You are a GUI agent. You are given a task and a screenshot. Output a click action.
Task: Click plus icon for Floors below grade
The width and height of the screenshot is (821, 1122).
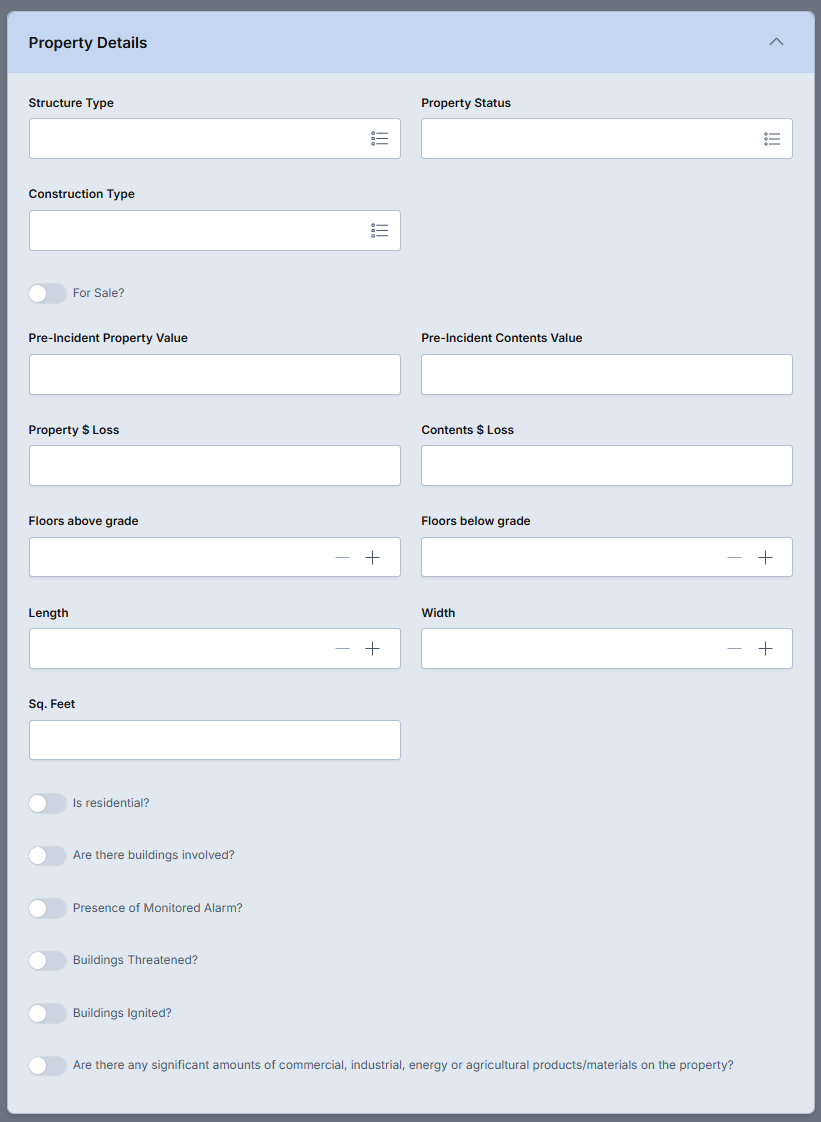click(765, 557)
